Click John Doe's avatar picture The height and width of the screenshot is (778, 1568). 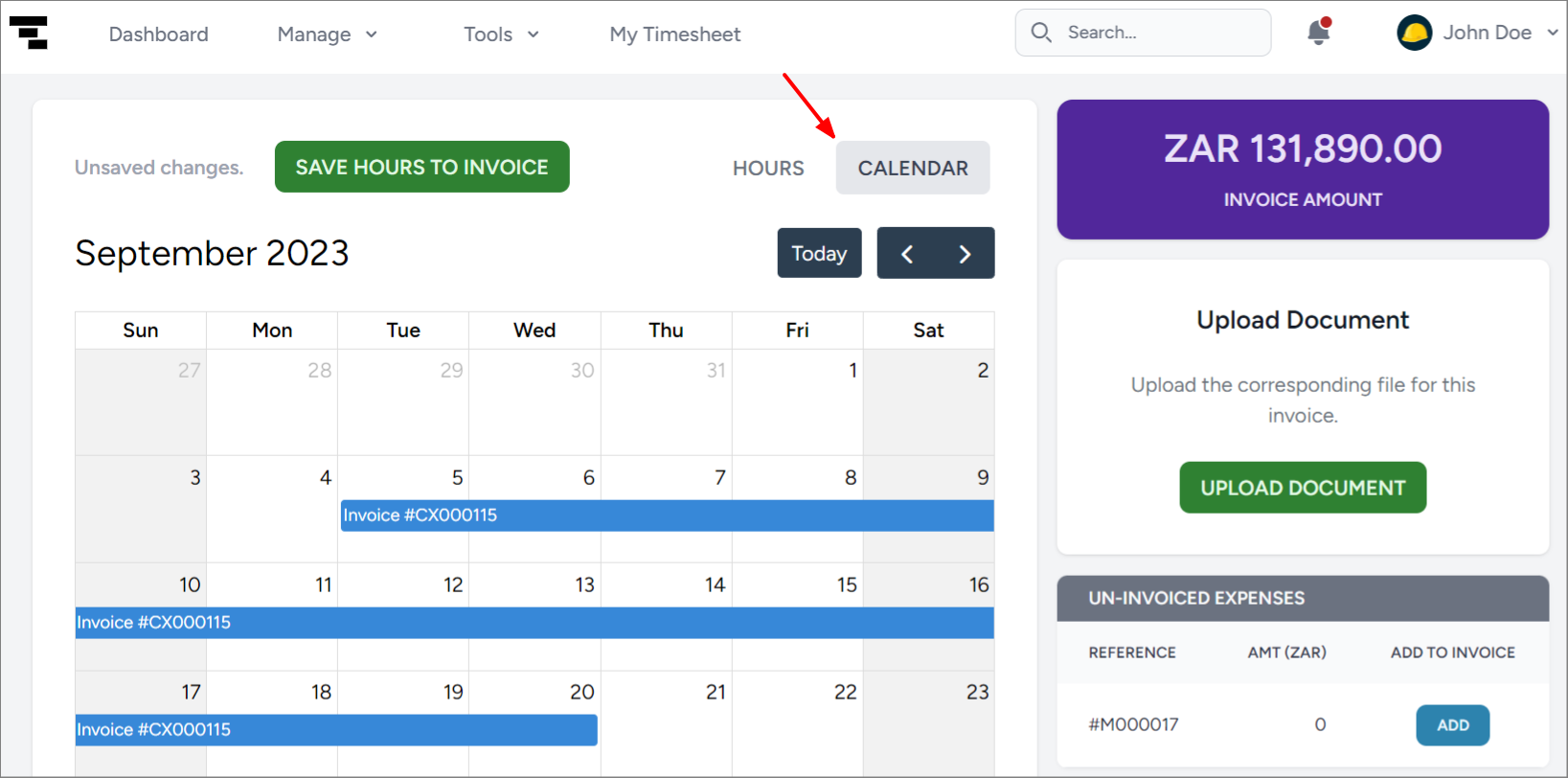[x=1414, y=32]
